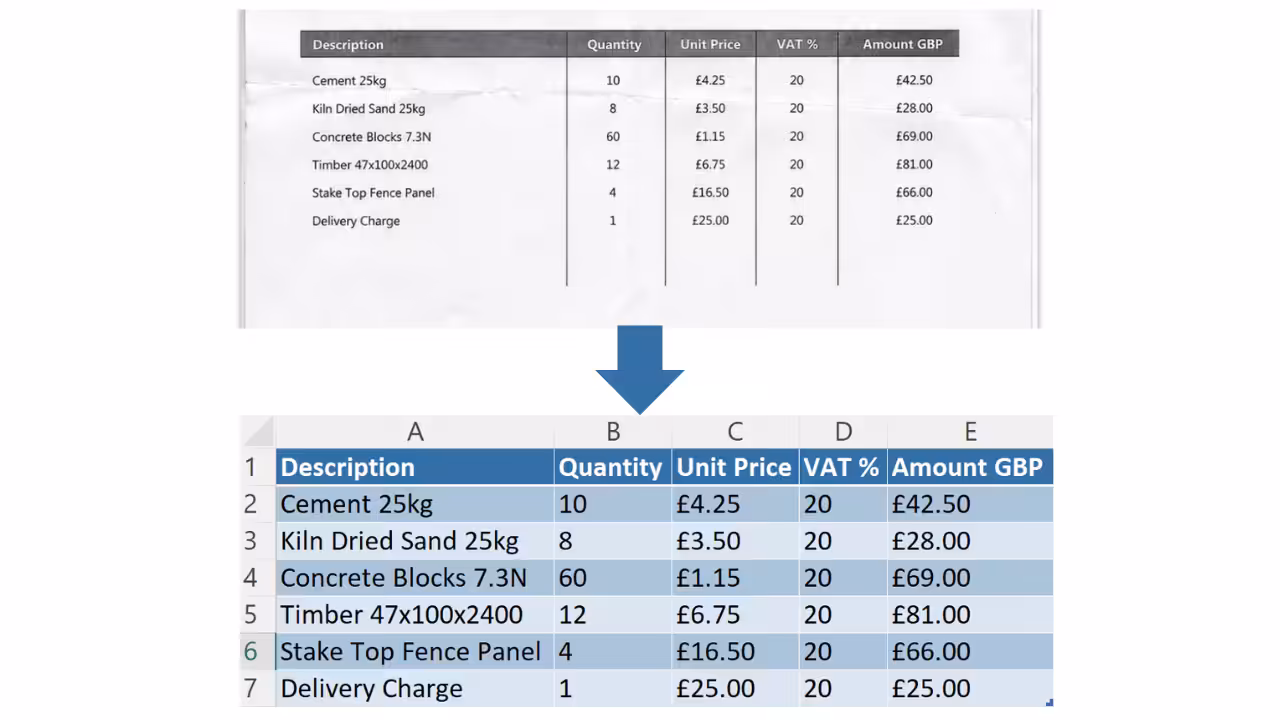Click the Quantity header cell in spreadsheet
The width and height of the screenshot is (1280, 720).
pos(613,467)
